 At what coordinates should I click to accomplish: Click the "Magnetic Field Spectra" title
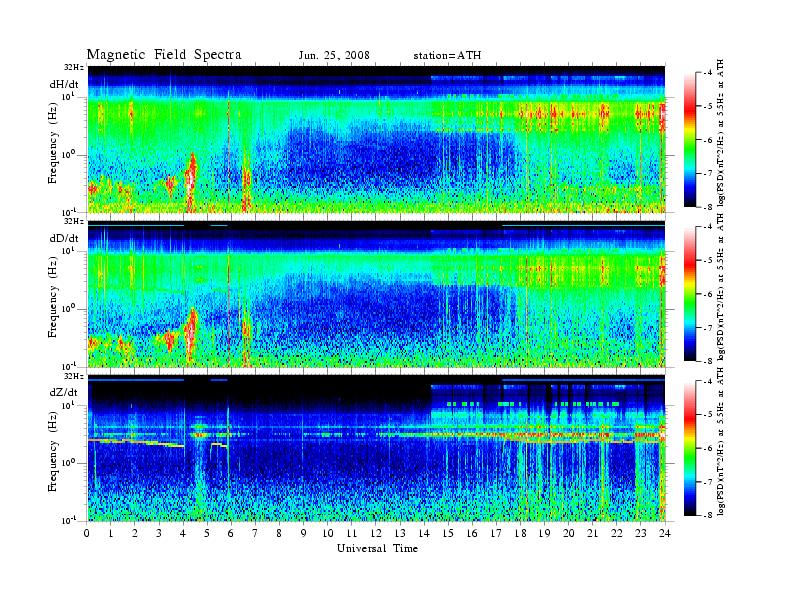(x=164, y=55)
